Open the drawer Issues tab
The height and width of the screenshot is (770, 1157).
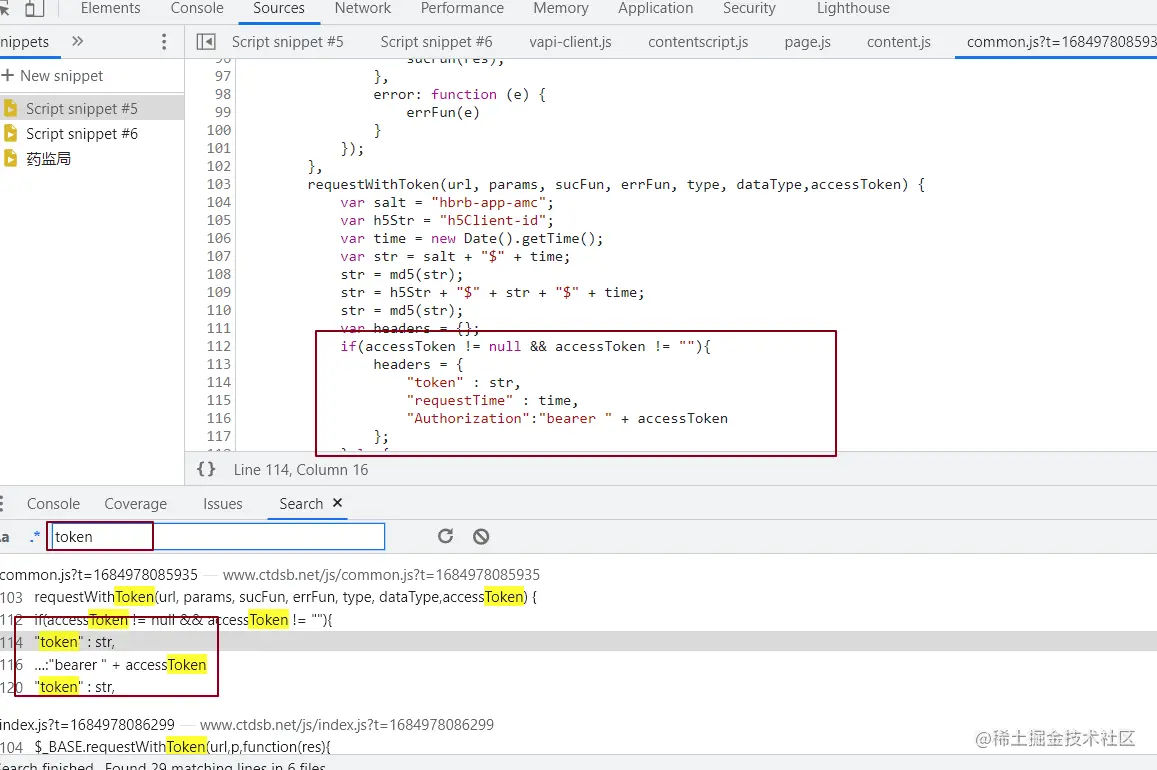222,504
